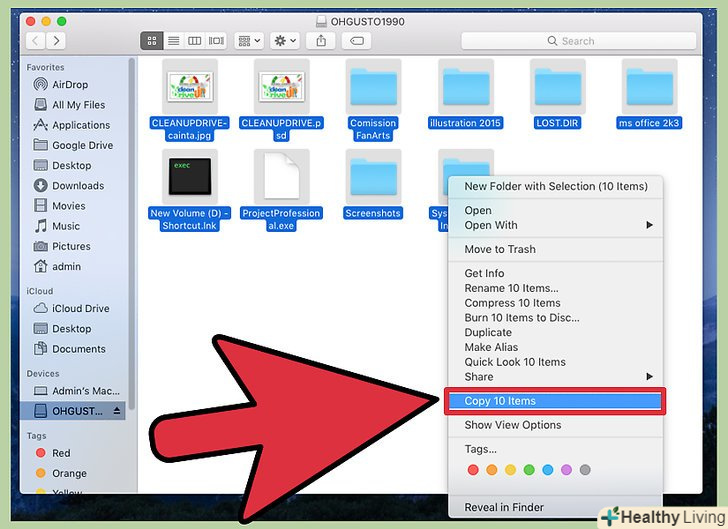
Task: Switch to column view in the toolbar
Action: [194, 41]
